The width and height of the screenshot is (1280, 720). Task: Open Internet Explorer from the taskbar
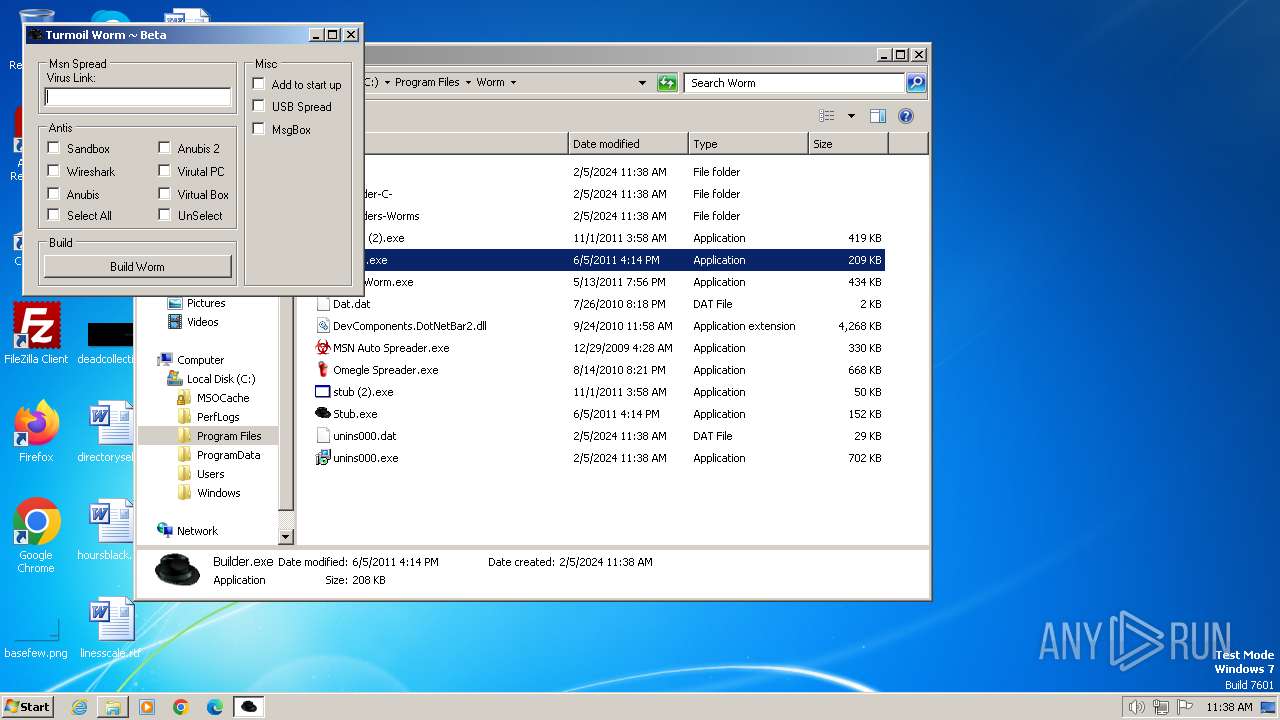click(79, 707)
